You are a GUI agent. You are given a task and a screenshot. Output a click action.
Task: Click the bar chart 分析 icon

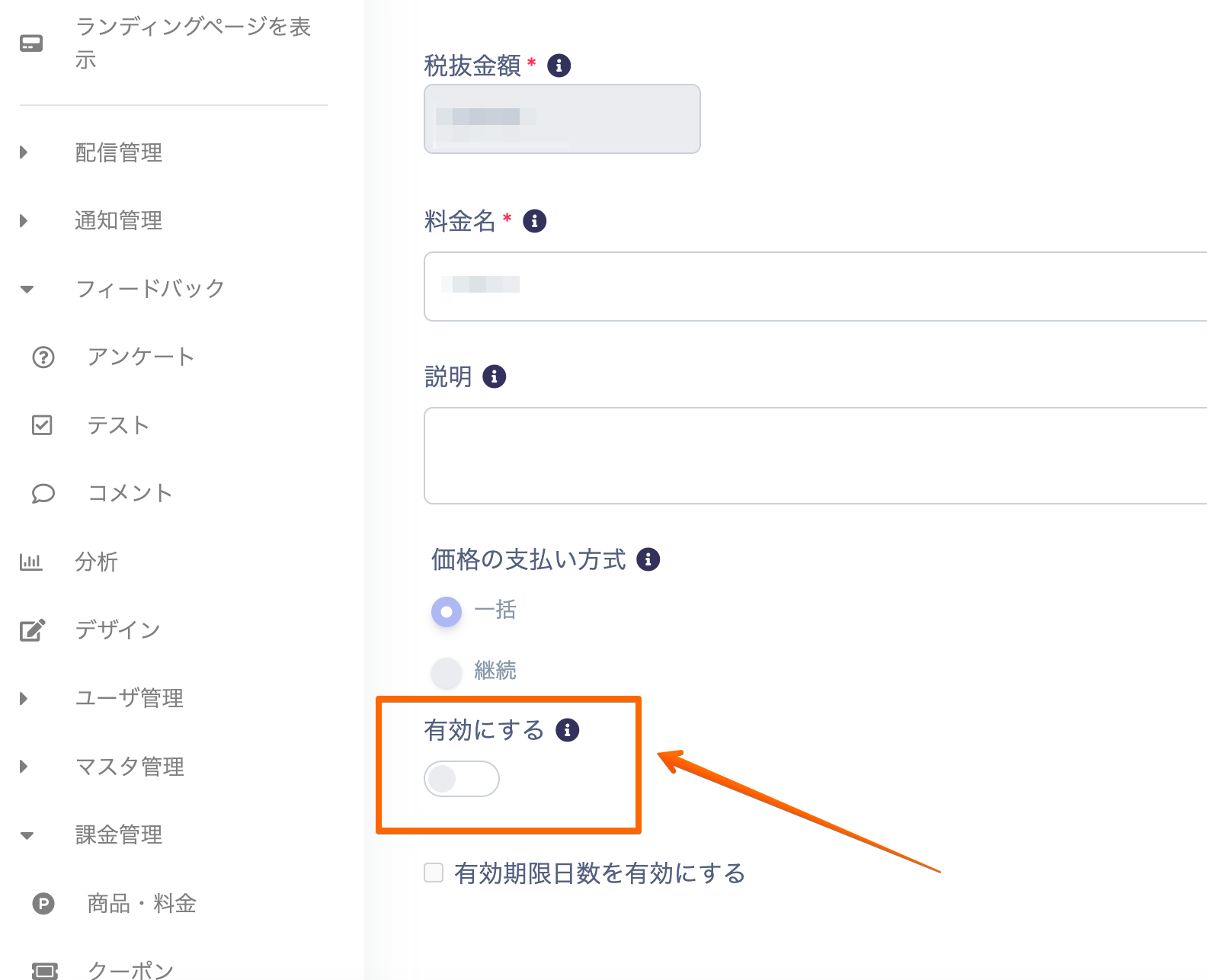31,562
